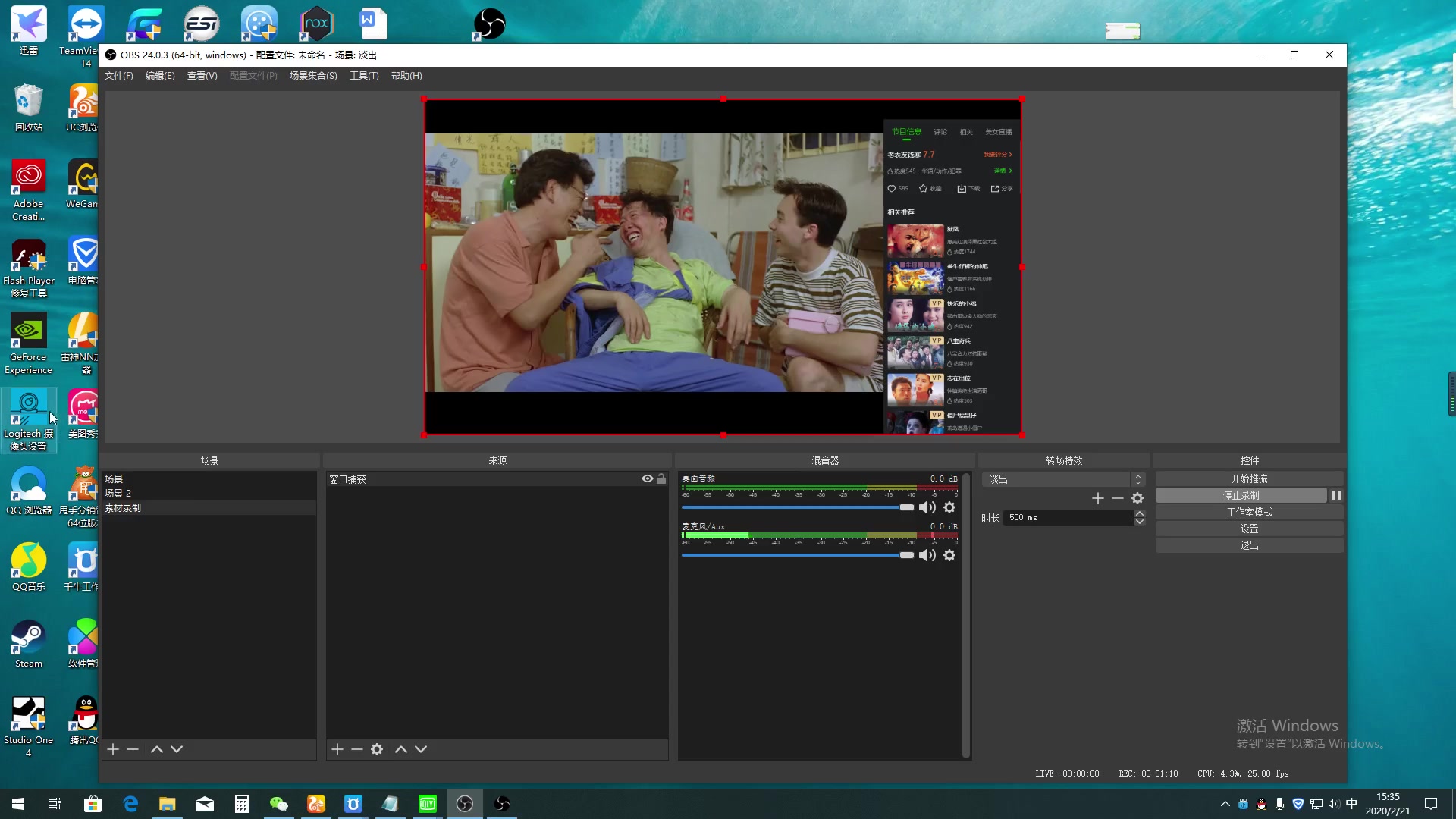Remove selected source with minus icon

[x=357, y=749]
